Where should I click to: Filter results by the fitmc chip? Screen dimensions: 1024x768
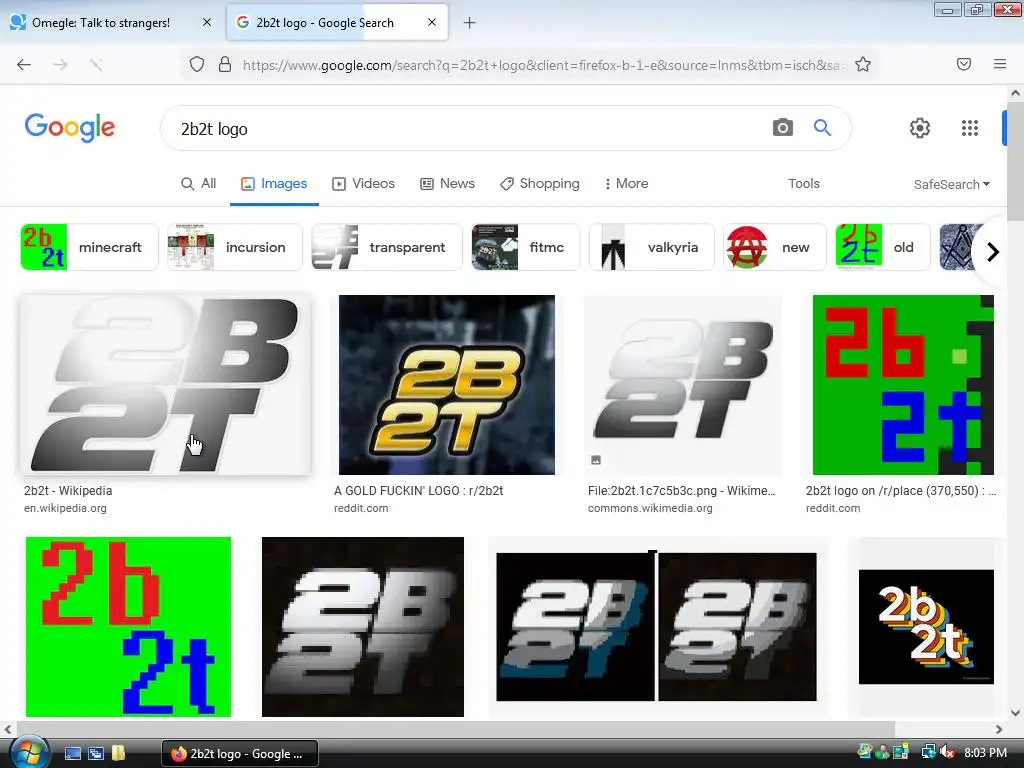[526, 247]
